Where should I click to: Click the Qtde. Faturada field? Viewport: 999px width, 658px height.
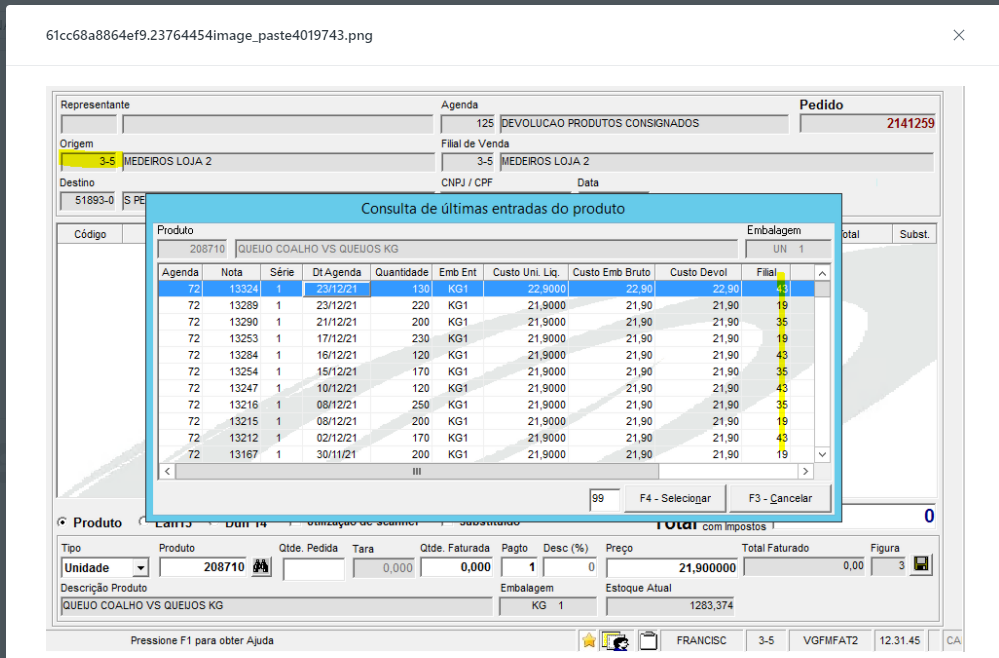point(457,567)
